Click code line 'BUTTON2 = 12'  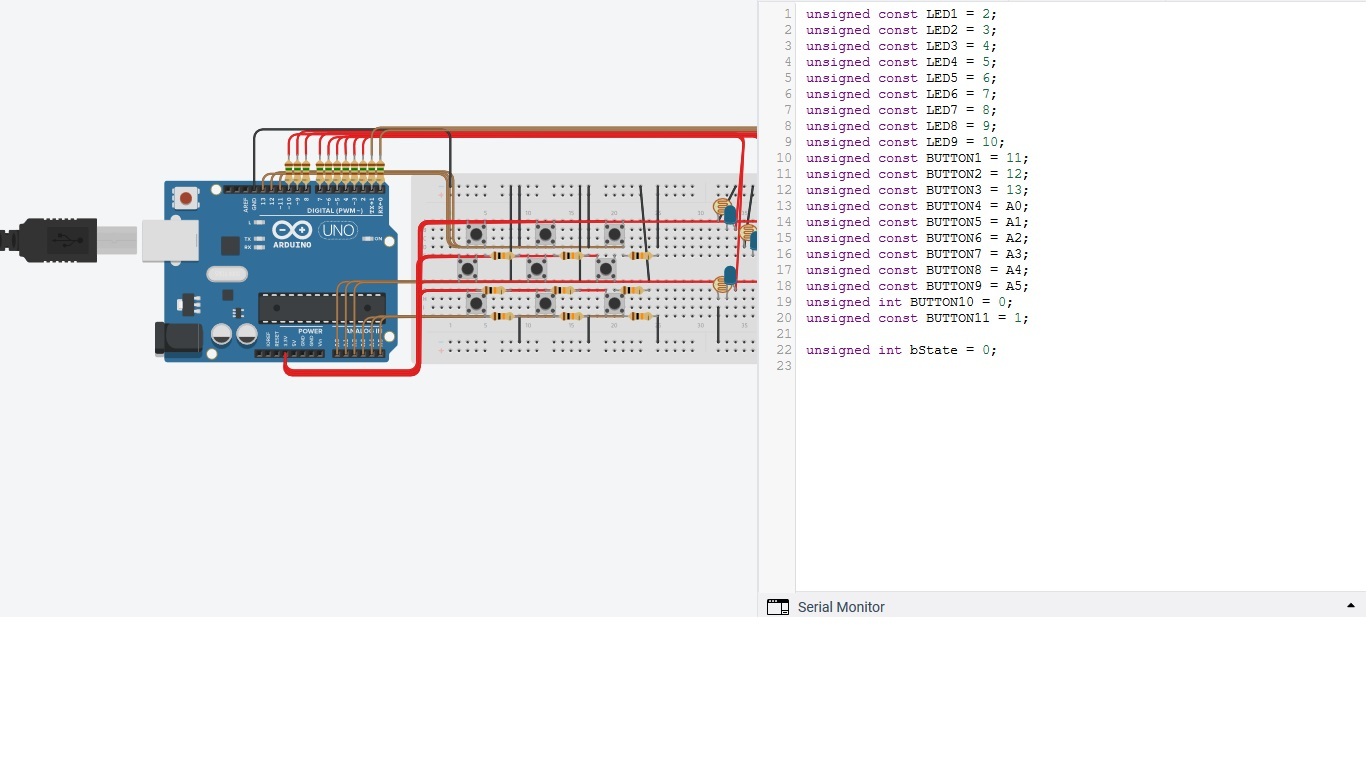coord(917,174)
